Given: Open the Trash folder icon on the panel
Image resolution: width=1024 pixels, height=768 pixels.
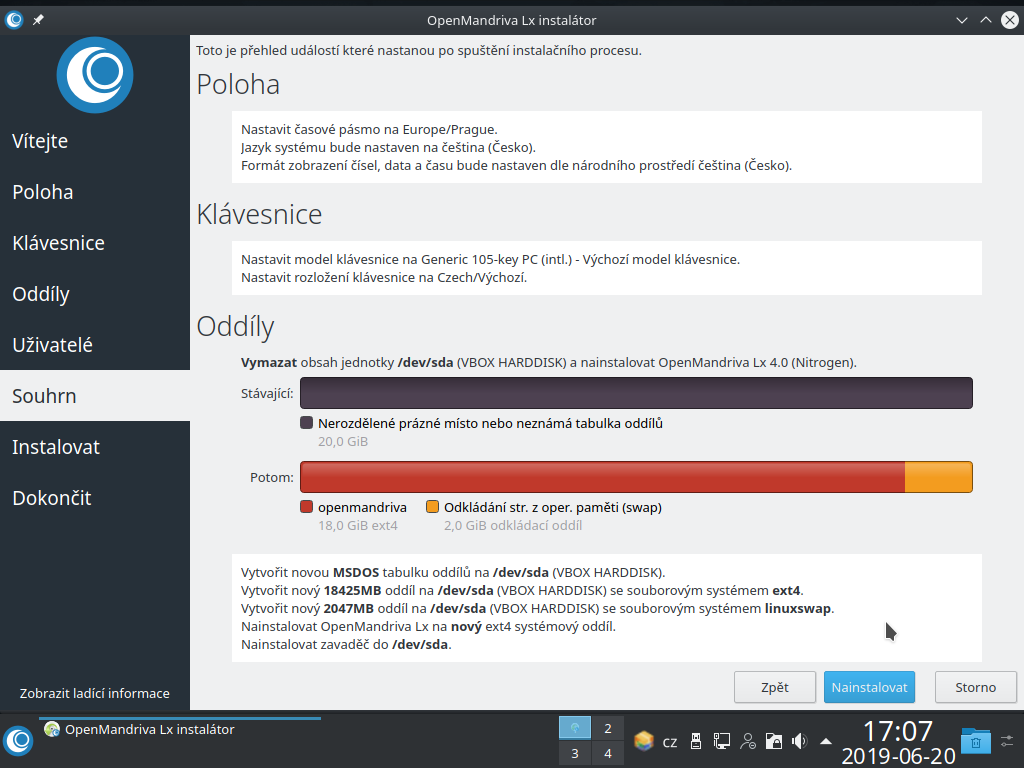Looking at the screenshot, I should tap(975, 741).
